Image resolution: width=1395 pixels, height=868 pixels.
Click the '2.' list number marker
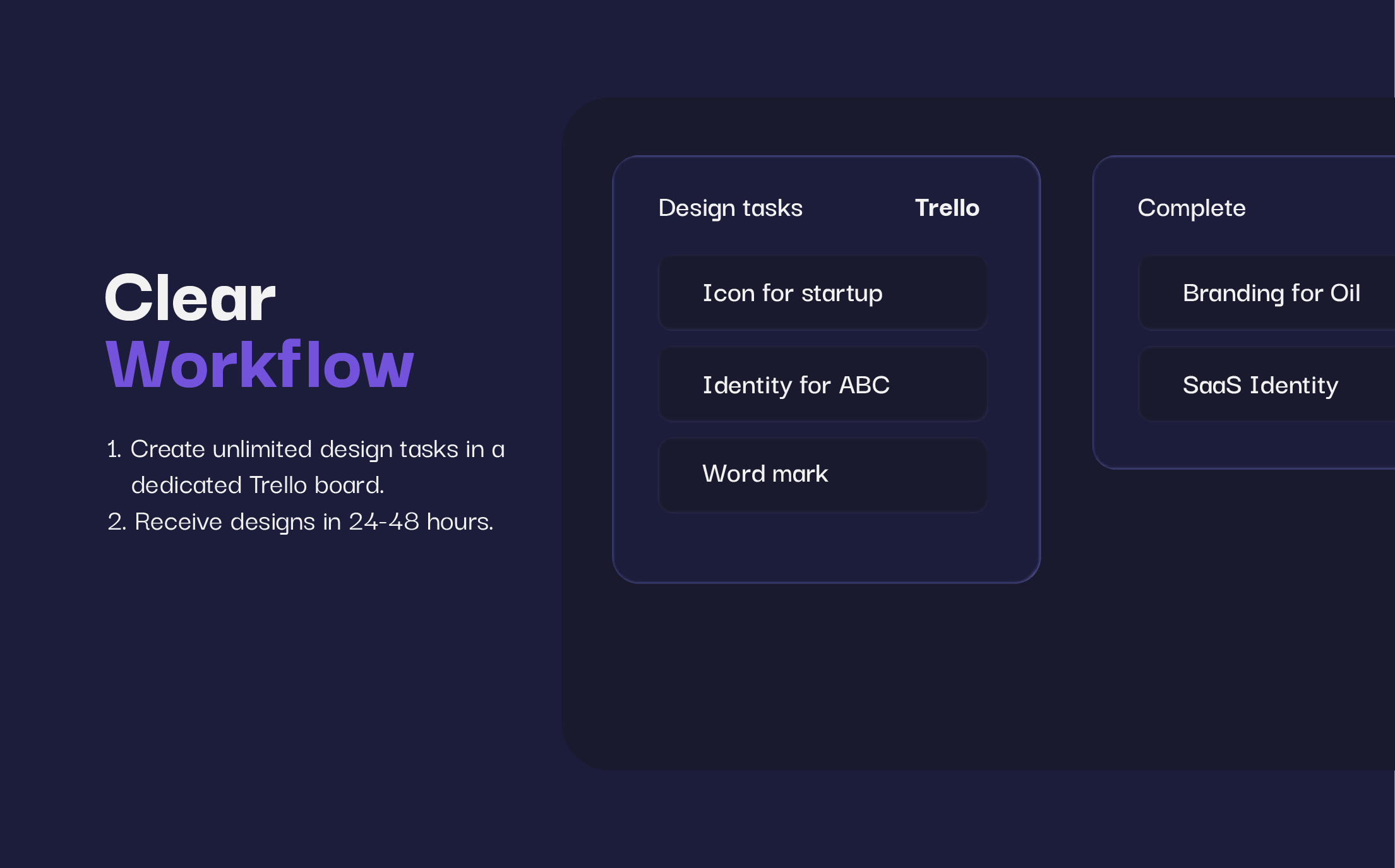click(116, 522)
